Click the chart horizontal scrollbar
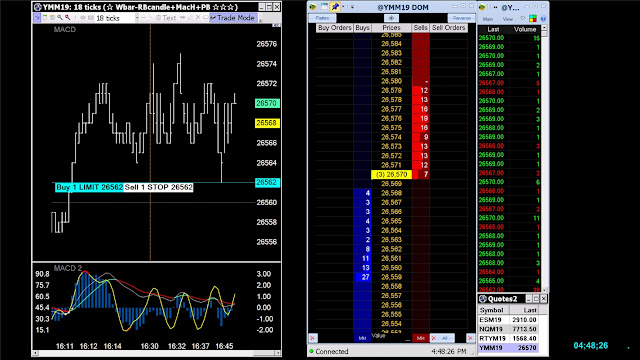Viewport: 640px width, 360px height. point(157,353)
